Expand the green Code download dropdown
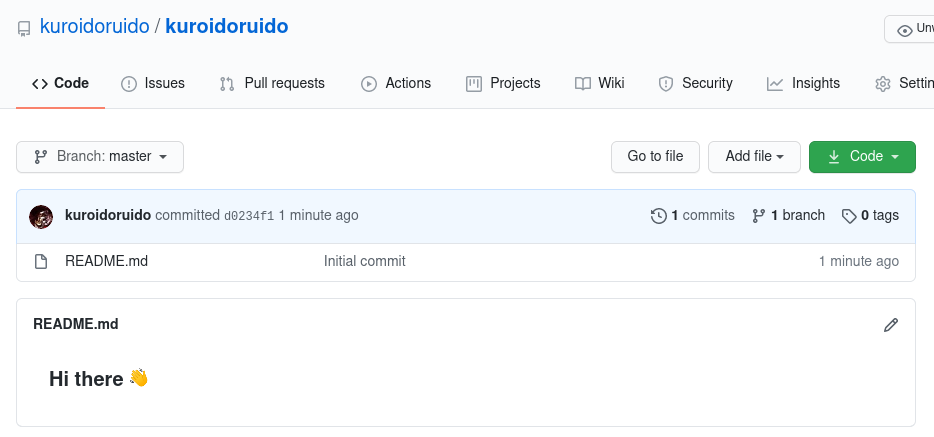 [x=862, y=157]
